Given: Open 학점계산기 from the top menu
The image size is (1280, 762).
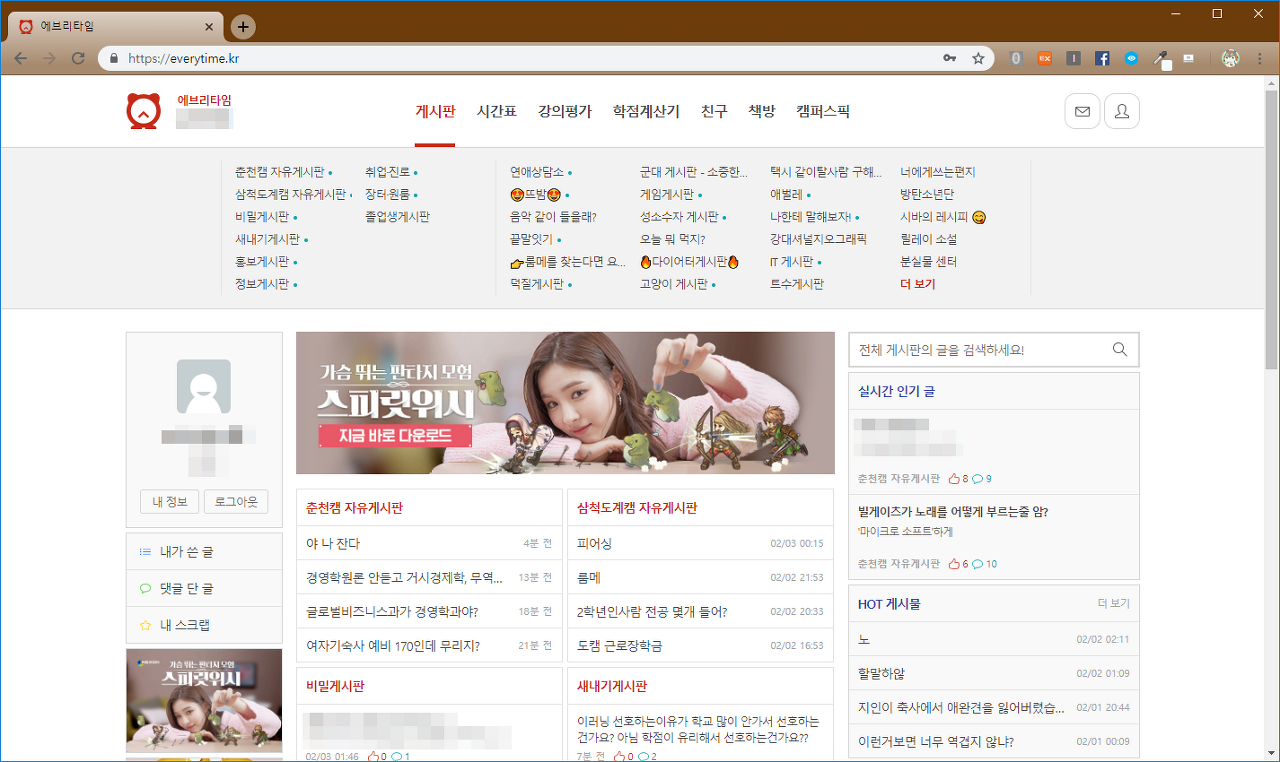Looking at the screenshot, I should 646,112.
